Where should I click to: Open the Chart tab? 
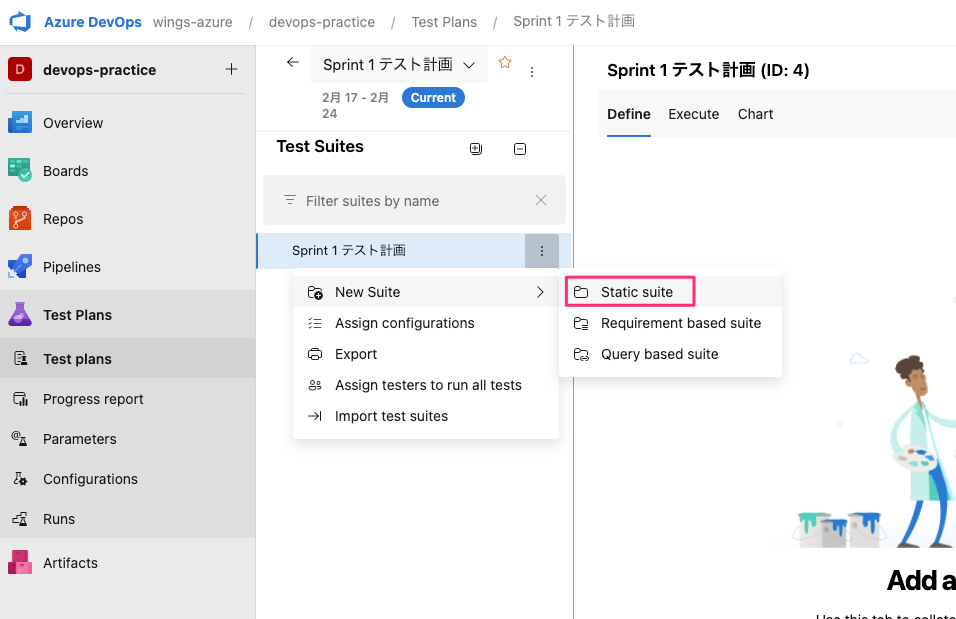tap(755, 114)
